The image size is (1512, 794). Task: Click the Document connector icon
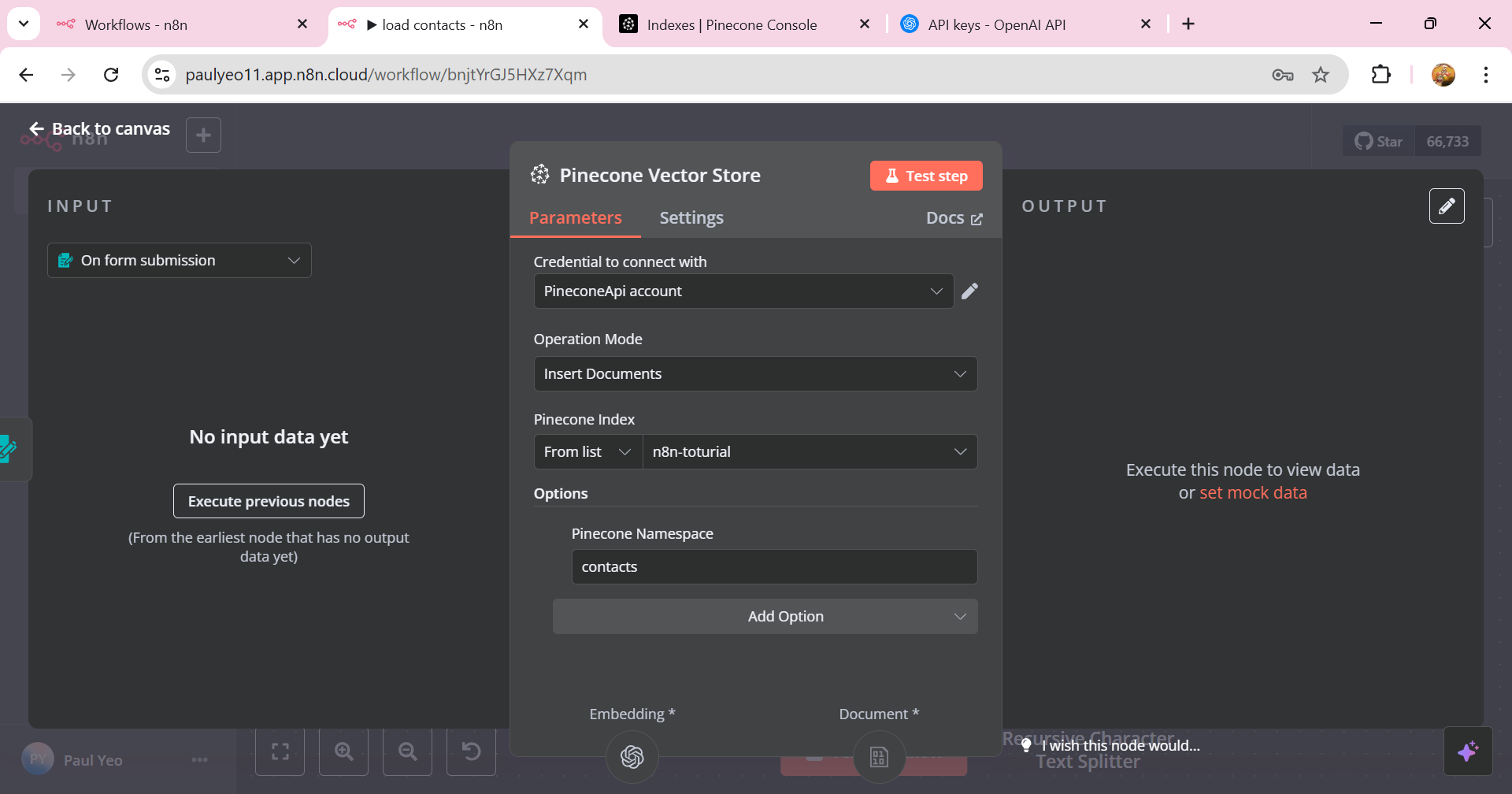tap(879, 757)
